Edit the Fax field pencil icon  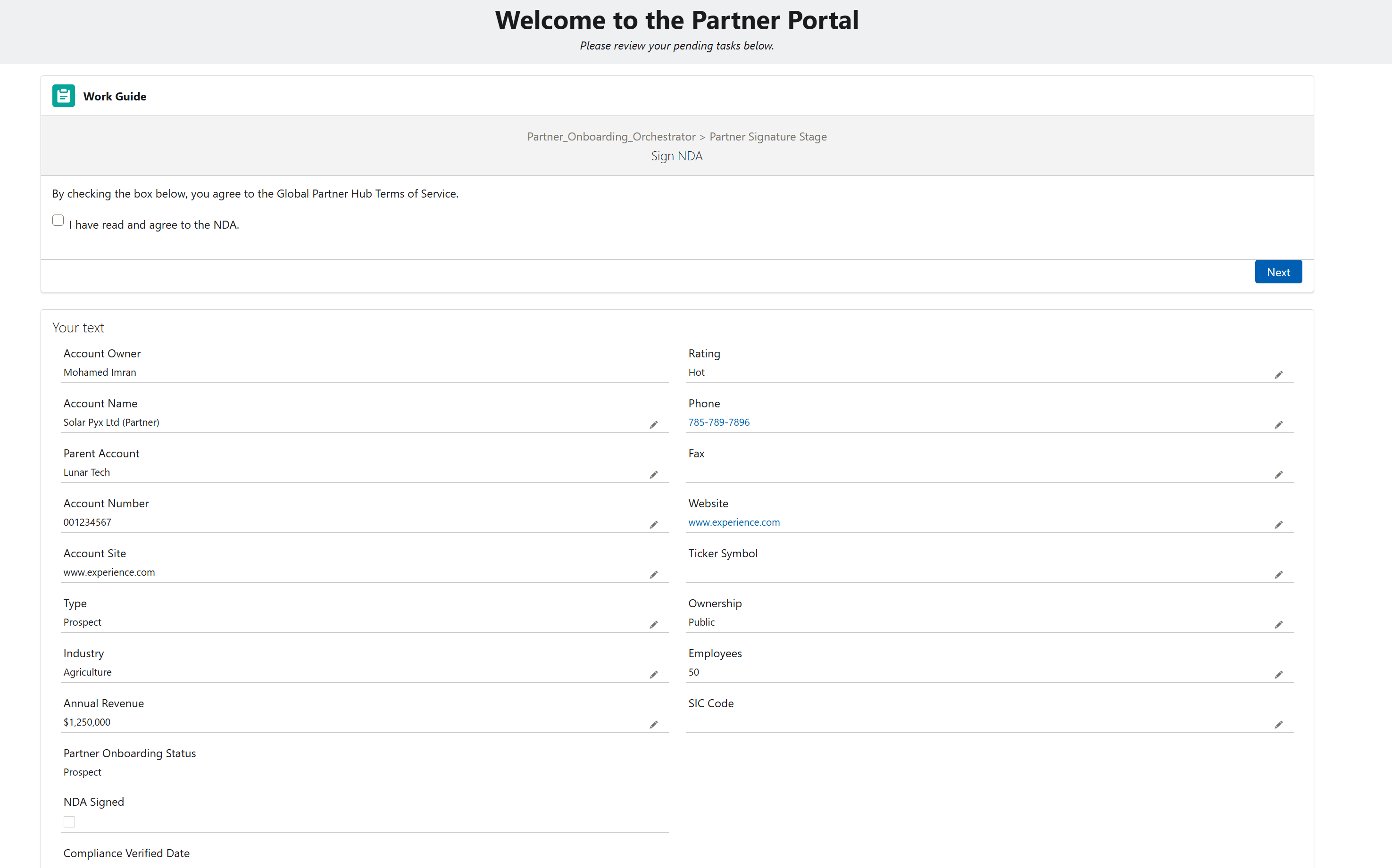pos(1278,475)
